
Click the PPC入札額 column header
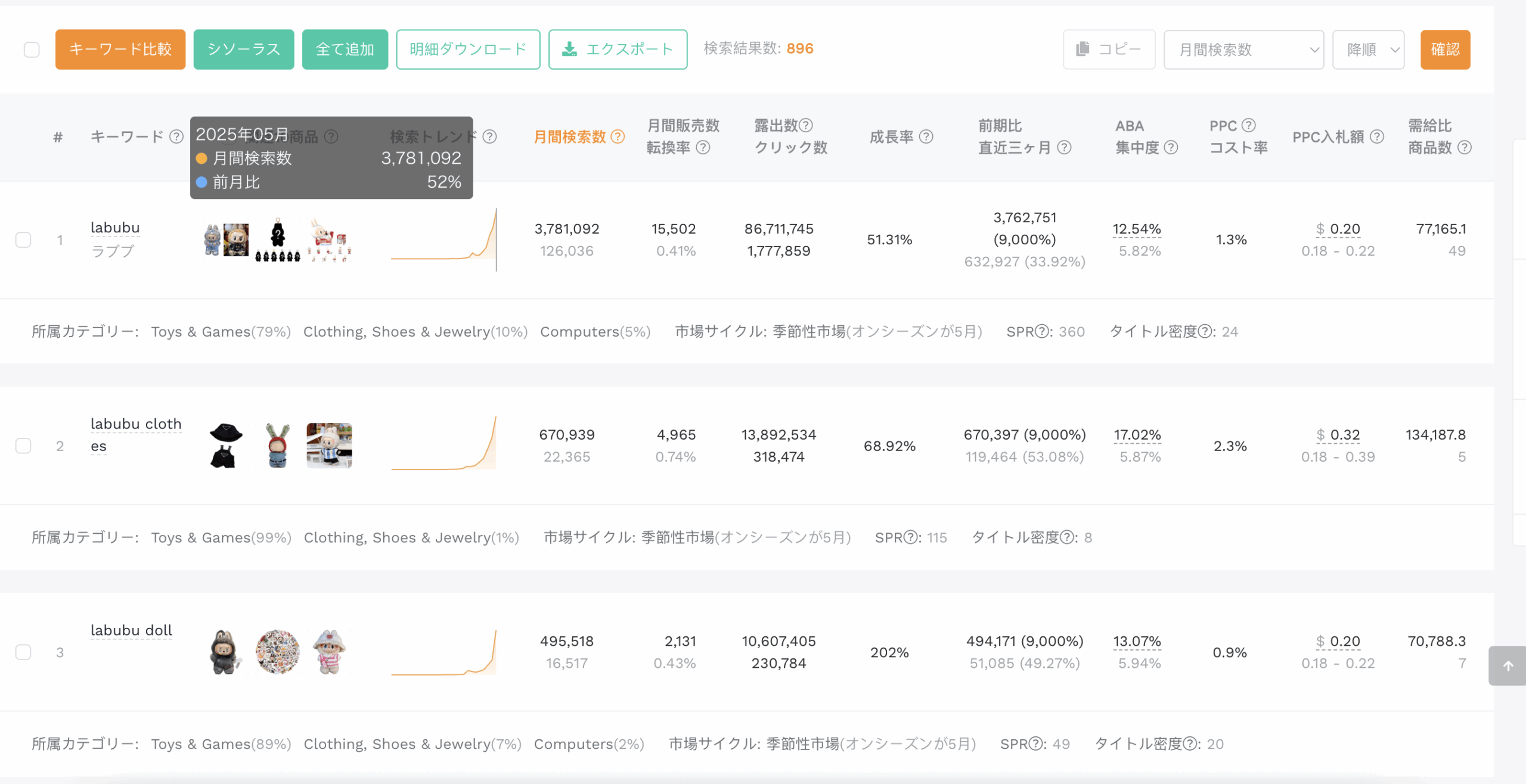[1328, 137]
